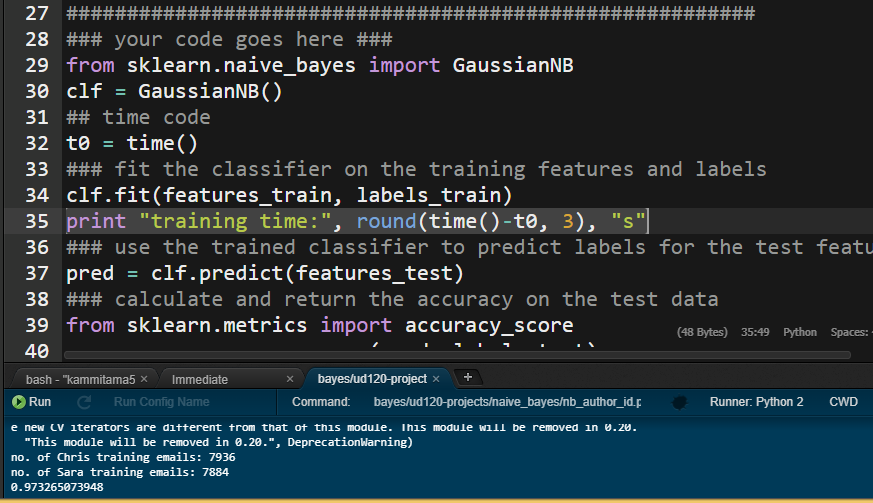Close the bayes/ud120-project run tab
The width and height of the screenshot is (873, 503).
coord(436,379)
